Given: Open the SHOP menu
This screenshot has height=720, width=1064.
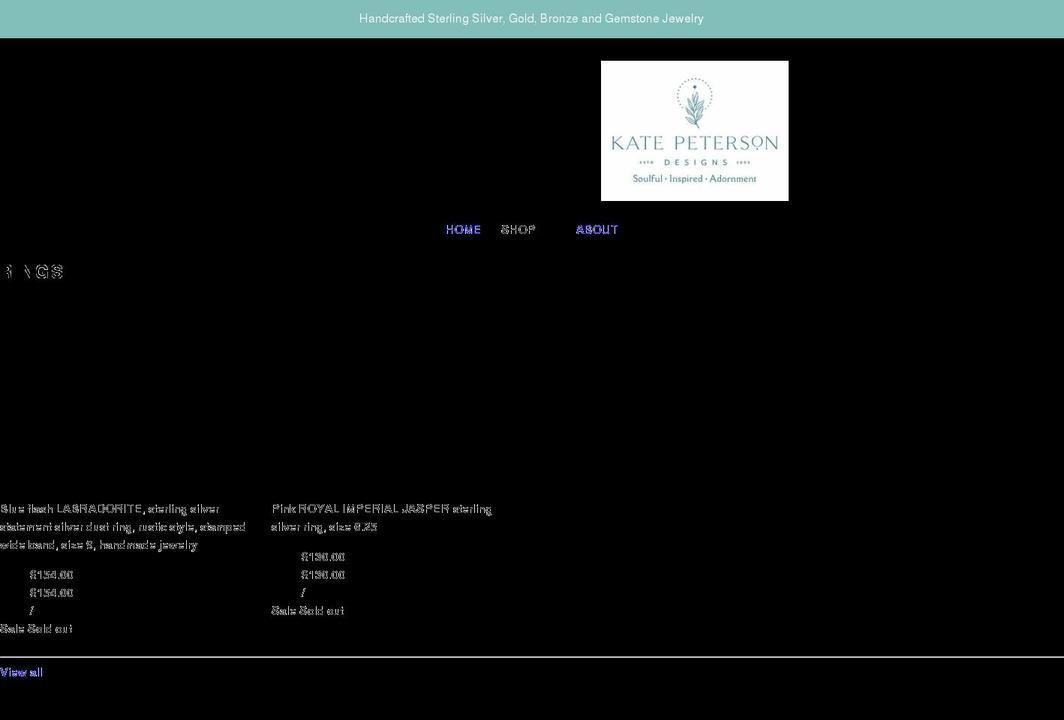Looking at the screenshot, I should tap(517, 228).
